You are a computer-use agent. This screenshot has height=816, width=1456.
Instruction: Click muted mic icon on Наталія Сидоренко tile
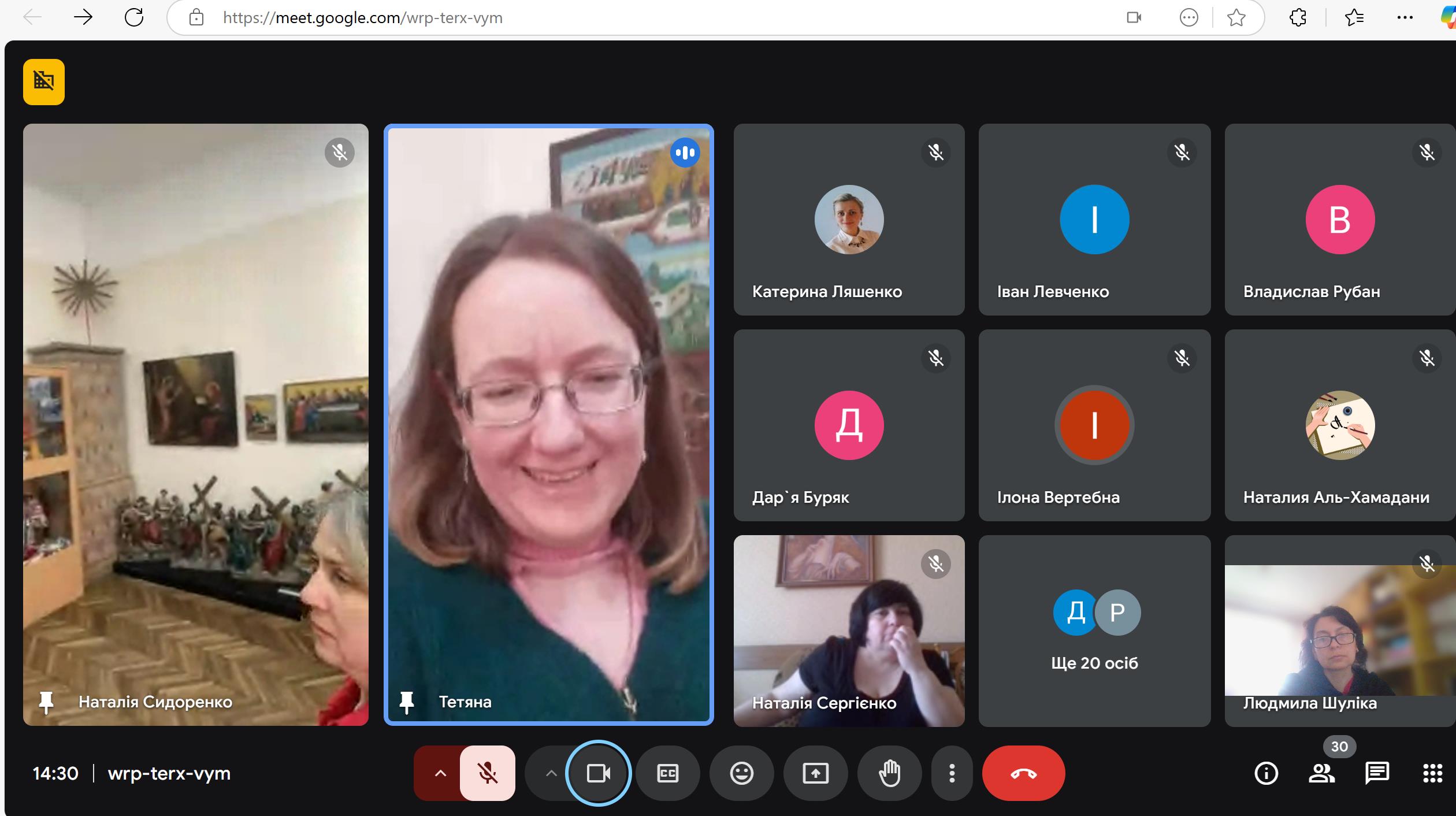point(340,153)
